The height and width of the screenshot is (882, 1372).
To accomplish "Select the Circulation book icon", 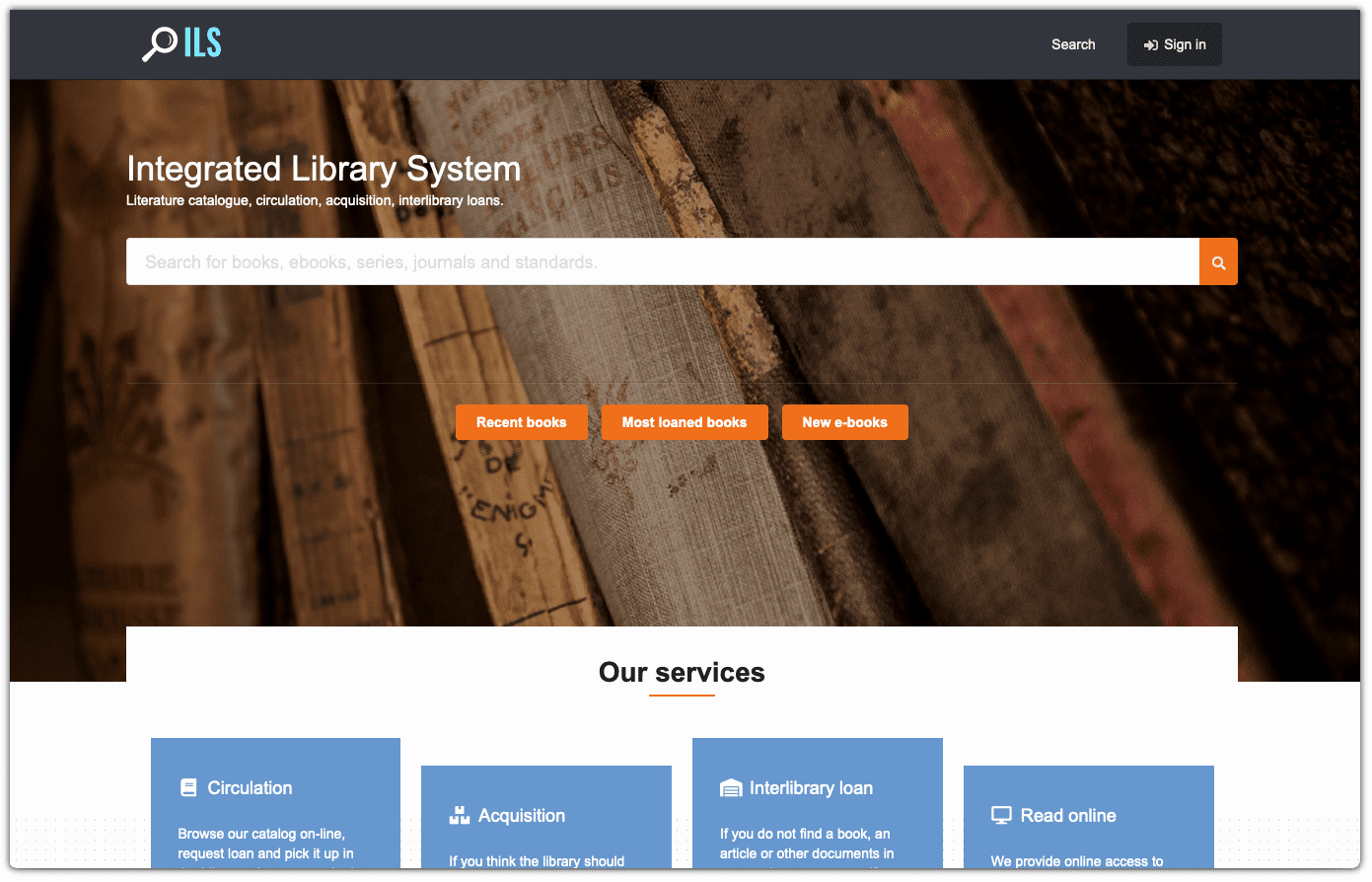I will [187, 787].
